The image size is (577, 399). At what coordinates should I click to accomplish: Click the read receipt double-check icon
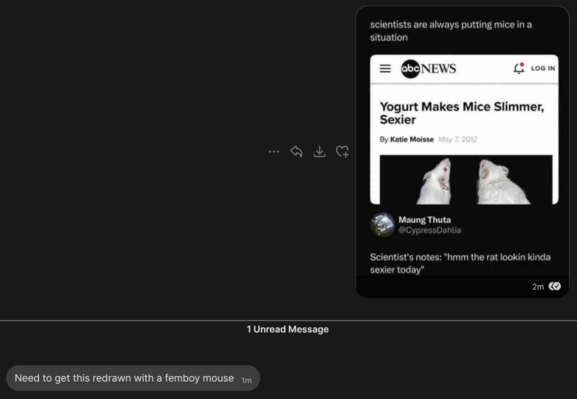coord(555,286)
